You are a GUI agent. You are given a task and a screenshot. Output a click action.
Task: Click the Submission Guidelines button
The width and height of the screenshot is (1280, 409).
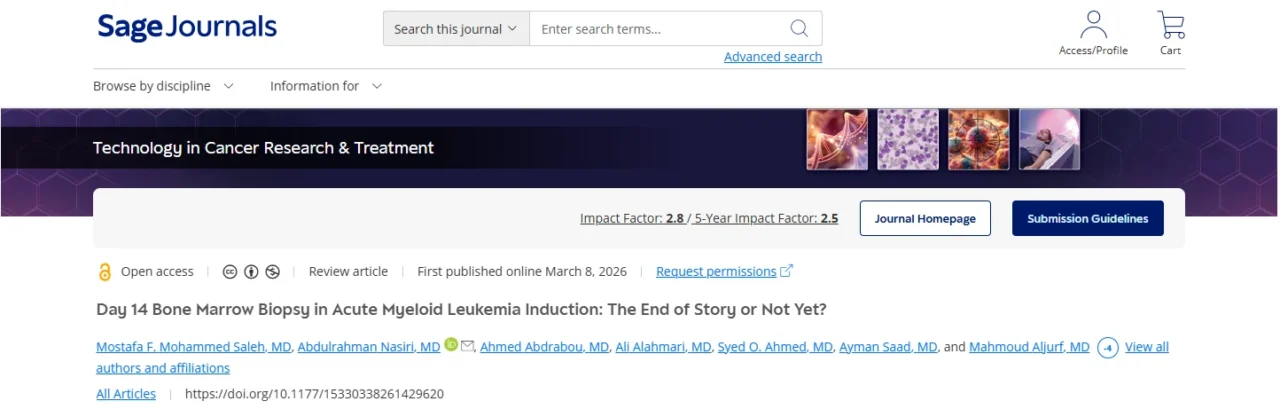click(1088, 218)
